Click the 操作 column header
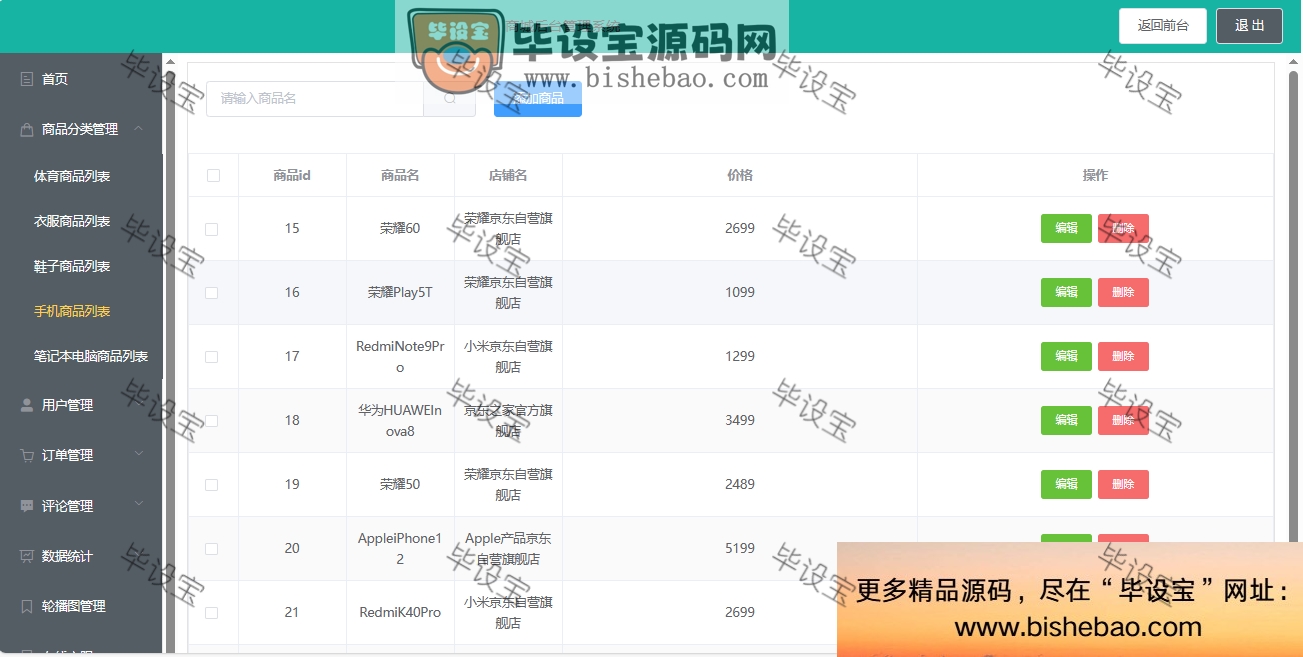Viewport: 1303px width, 657px height. [x=1095, y=176]
